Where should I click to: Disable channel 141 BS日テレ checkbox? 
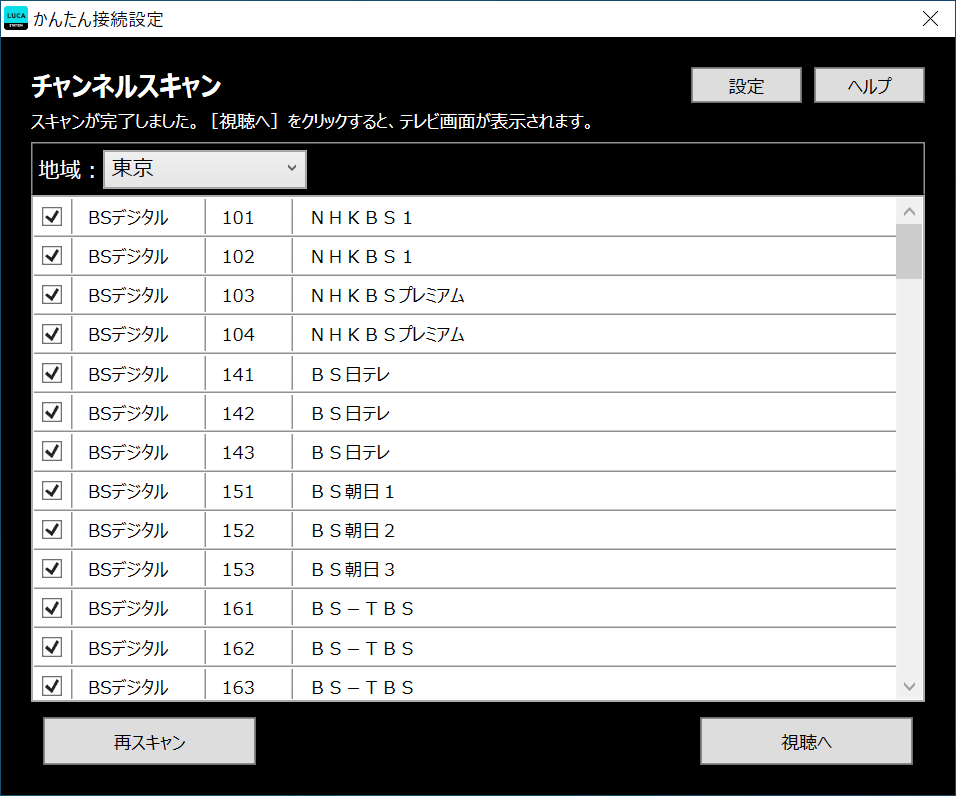52,374
